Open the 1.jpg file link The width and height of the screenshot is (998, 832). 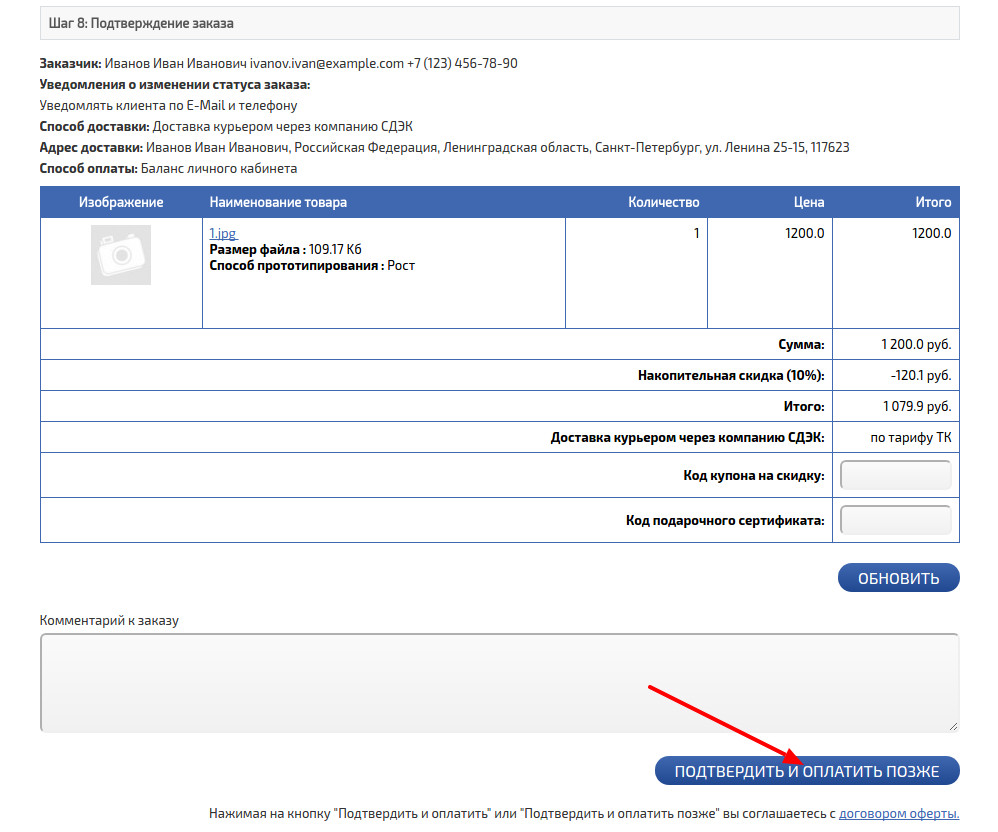tap(222, 234)
